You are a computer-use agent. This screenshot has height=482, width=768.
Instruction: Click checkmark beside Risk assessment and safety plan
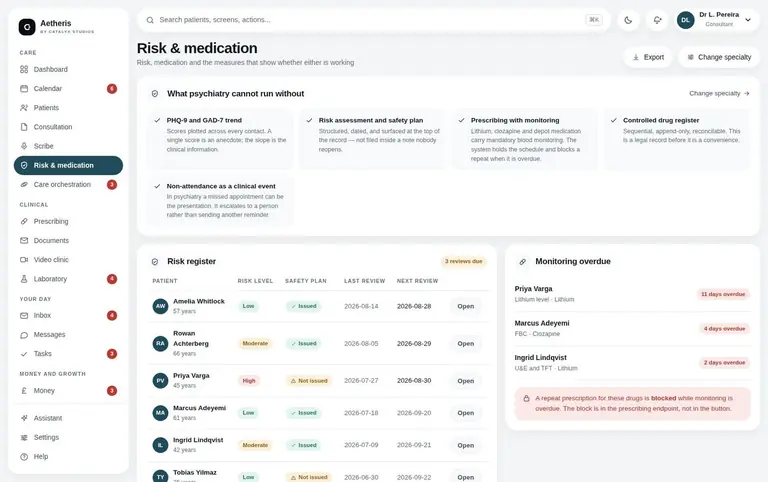(x=310, y=120)
